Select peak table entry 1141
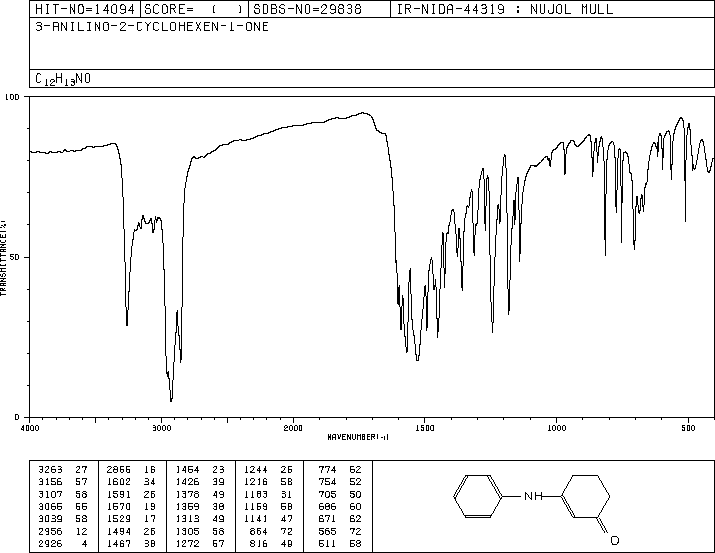This screenshot has width=715, height=553. tap(256, 519)
